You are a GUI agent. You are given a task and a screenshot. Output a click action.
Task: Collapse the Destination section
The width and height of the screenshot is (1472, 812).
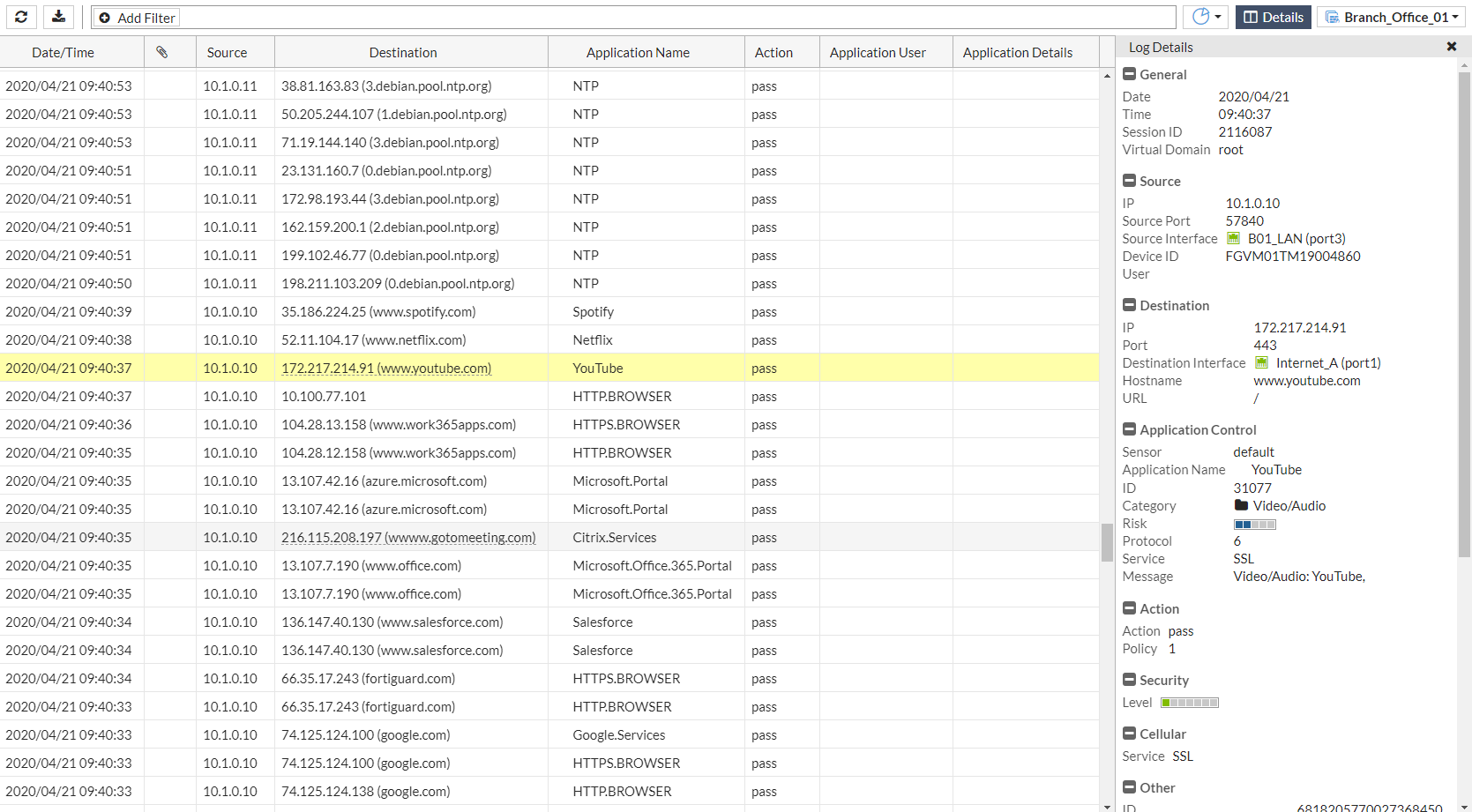1129,305
